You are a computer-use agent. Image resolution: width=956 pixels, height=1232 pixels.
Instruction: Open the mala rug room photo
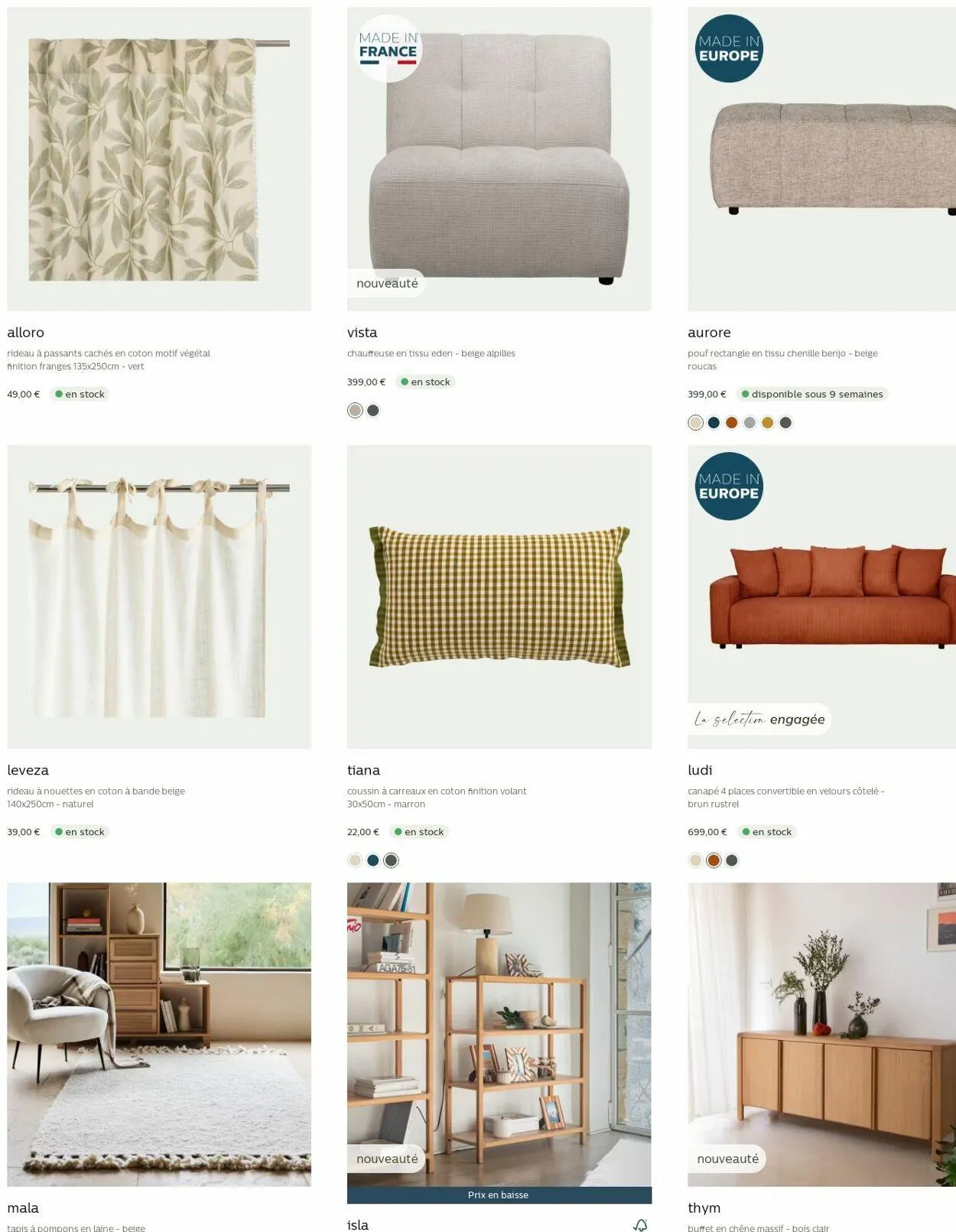tap(159, 1035)
